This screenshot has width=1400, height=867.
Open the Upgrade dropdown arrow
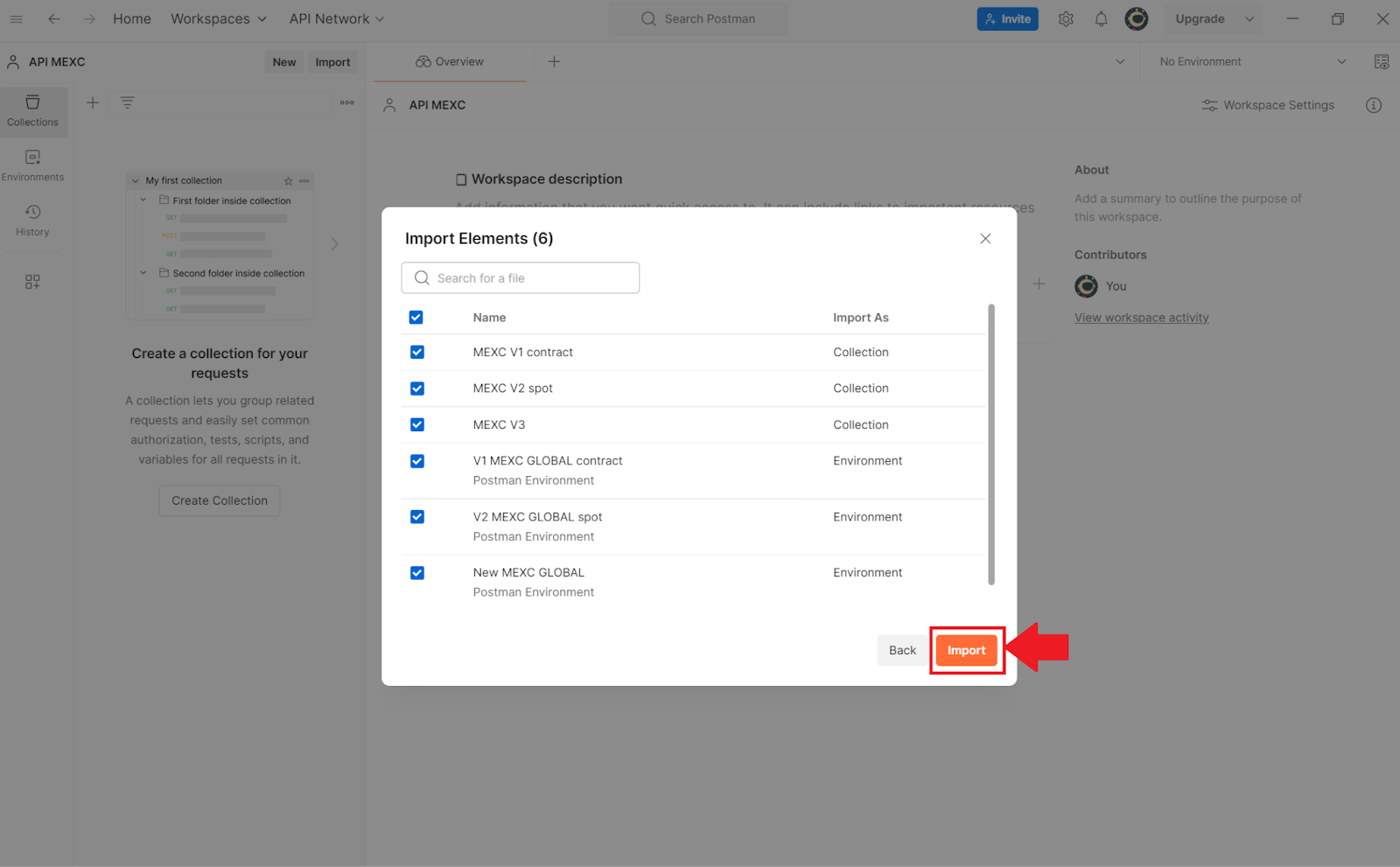tap(1249, 18)
